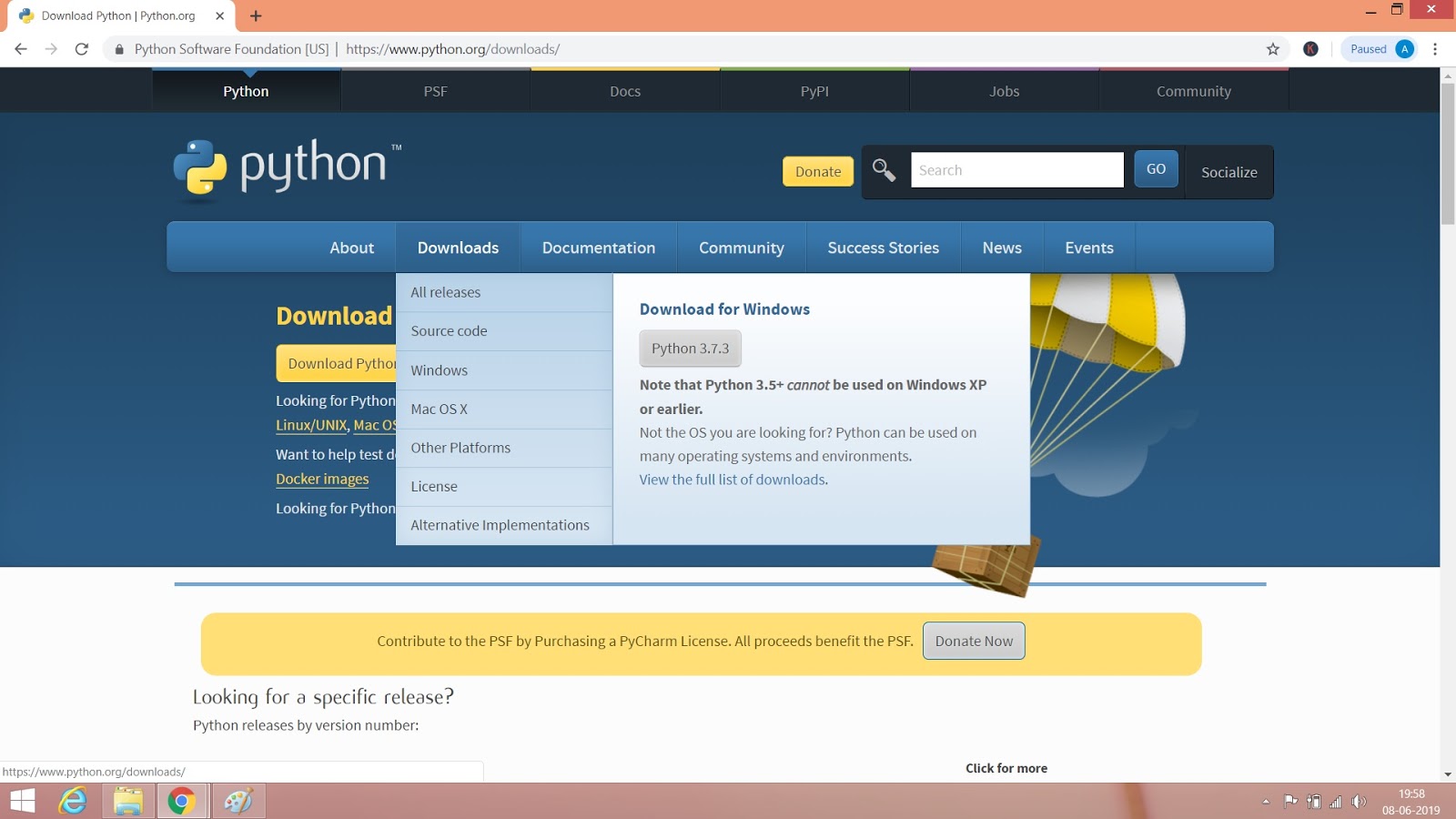The width and height of the screenshot is (1456, 819).
Task: Choose Other Platforms from Downloads menu
Action: click(x=504, y=448)
